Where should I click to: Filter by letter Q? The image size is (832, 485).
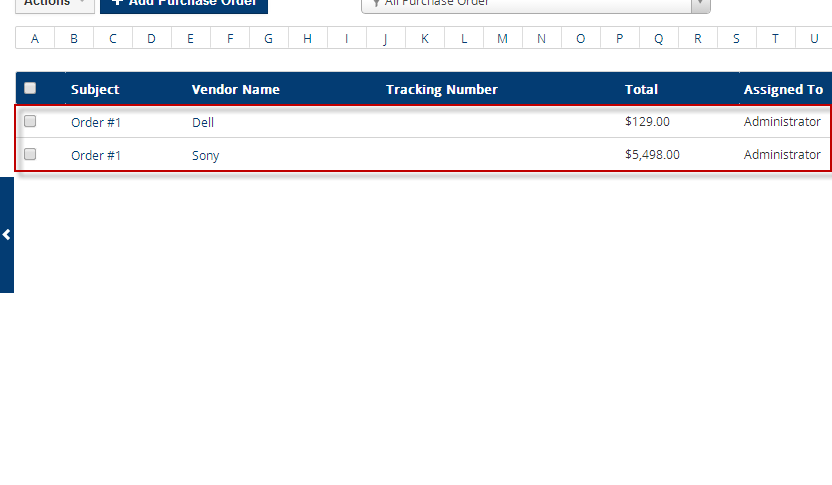(658, 38)
